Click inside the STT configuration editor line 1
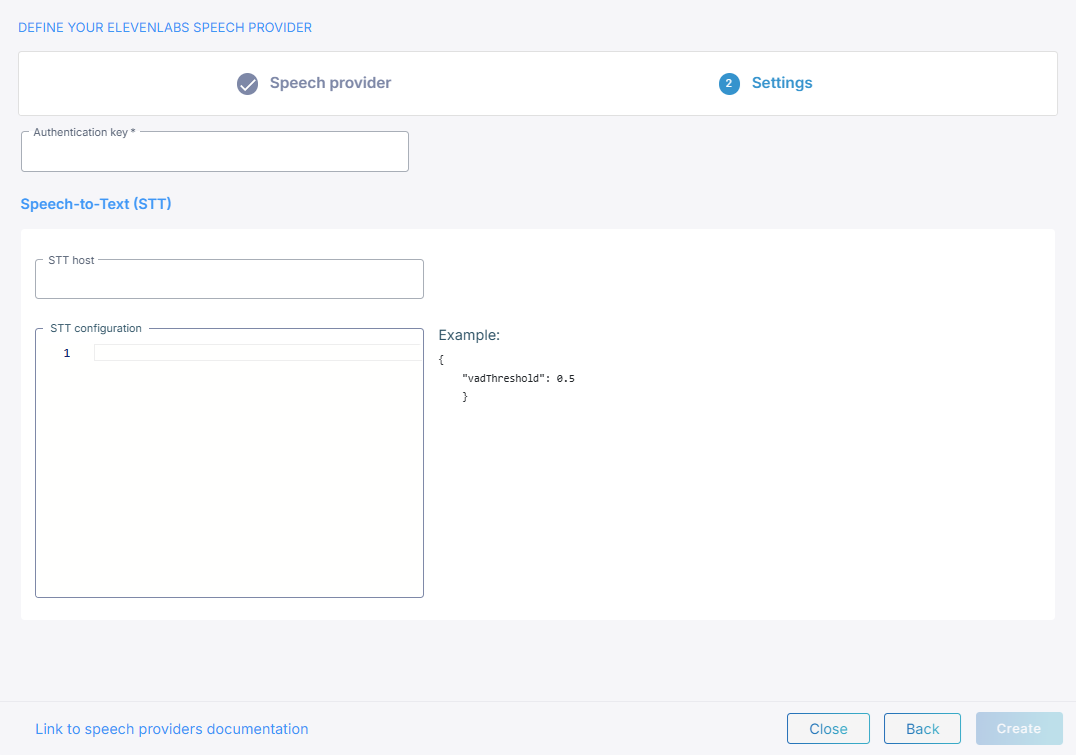 click(x=257, y=353)
